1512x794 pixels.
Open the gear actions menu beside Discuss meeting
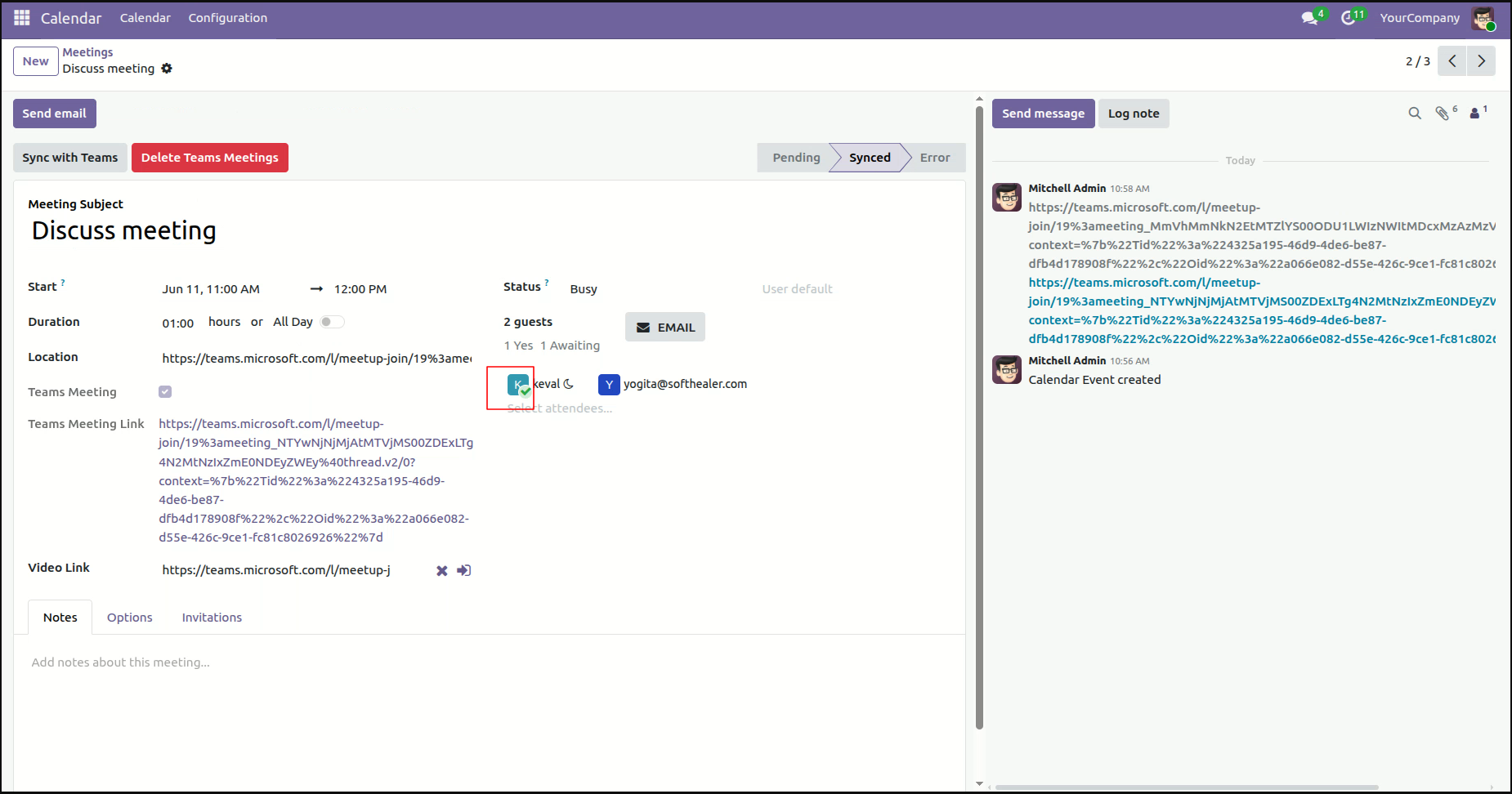click(x=167, y=69)
